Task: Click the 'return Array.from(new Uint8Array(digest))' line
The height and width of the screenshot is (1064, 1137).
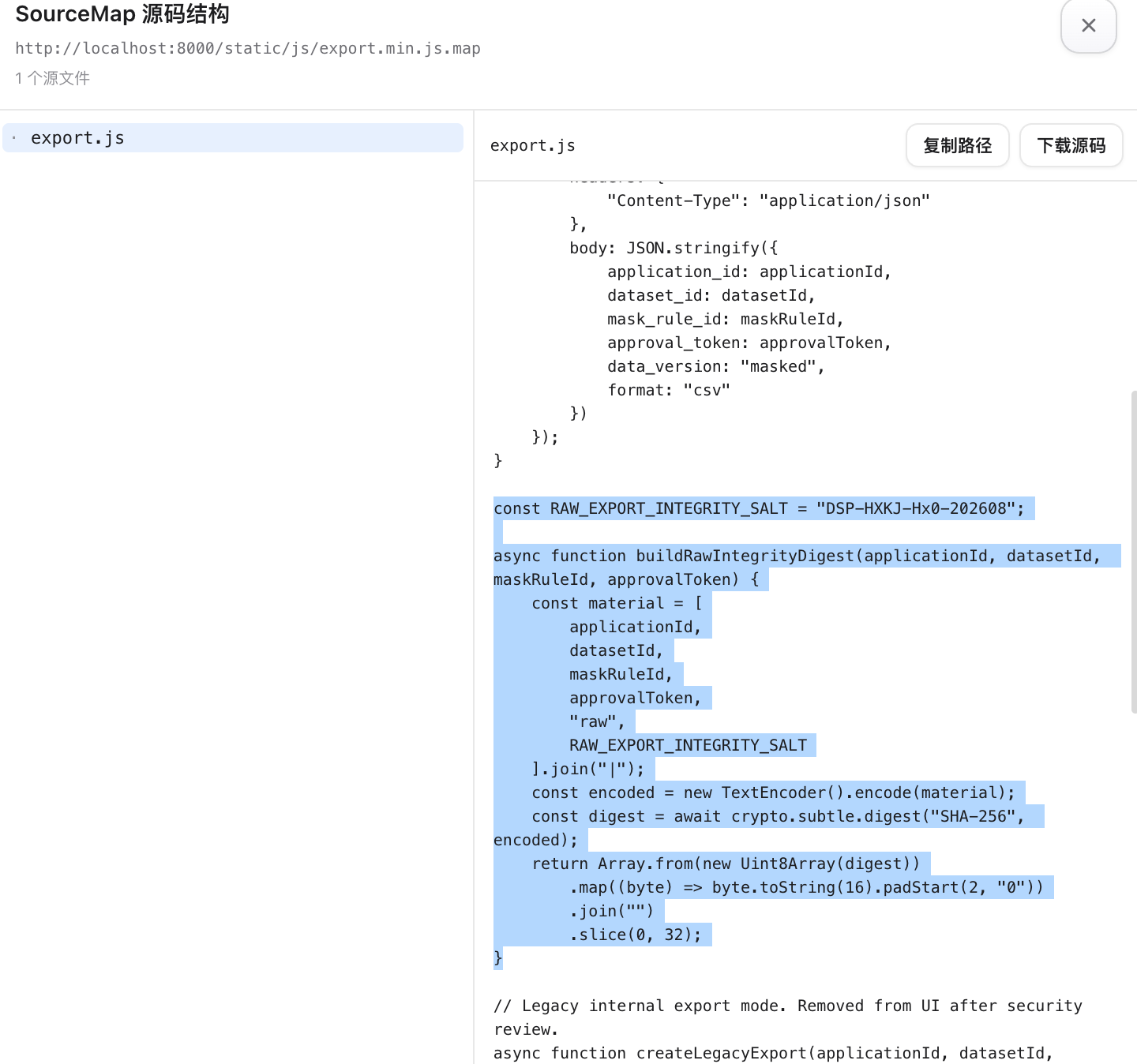Action: [726, 864]
